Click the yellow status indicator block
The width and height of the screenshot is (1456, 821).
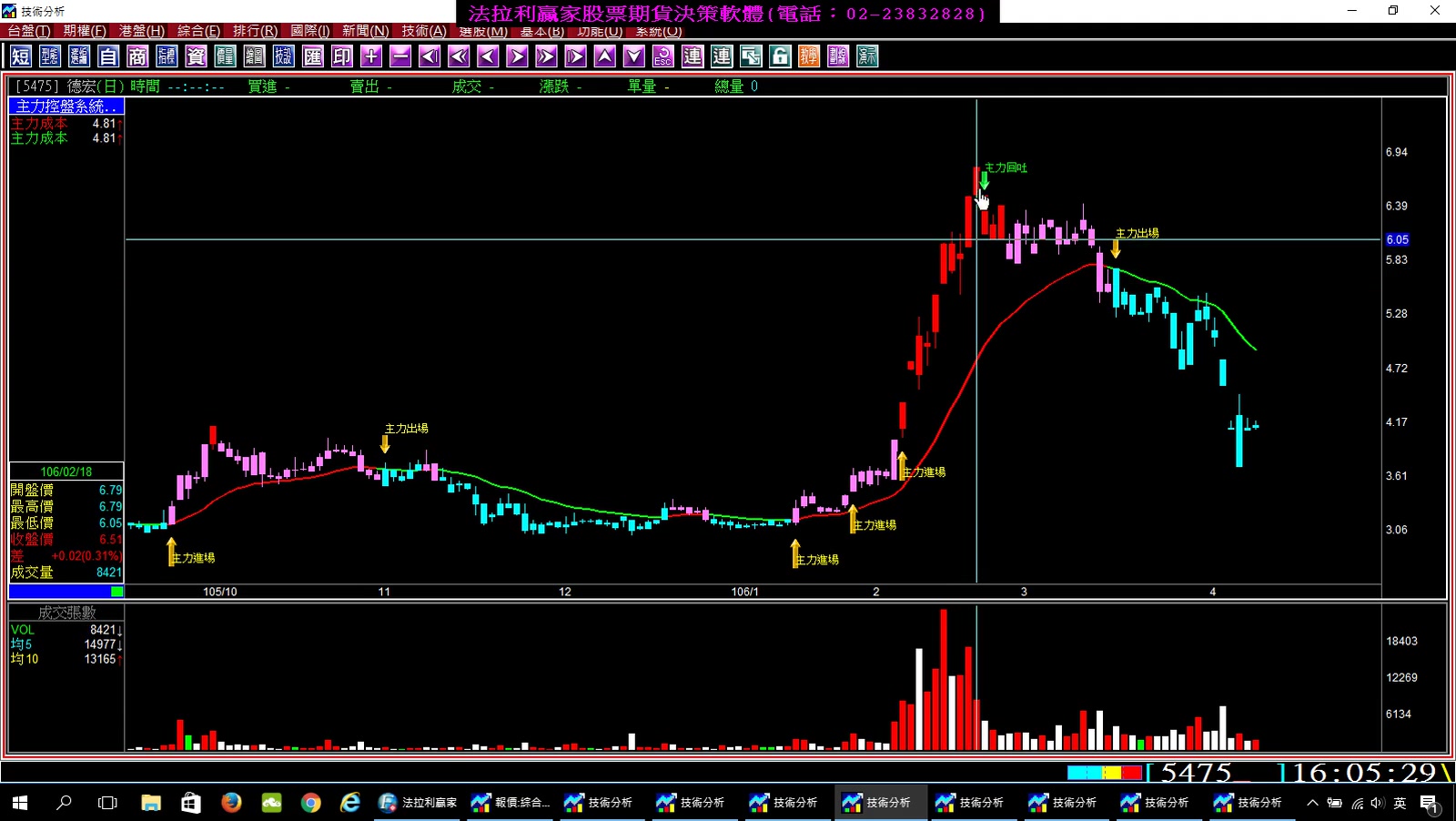(1112, 773)
